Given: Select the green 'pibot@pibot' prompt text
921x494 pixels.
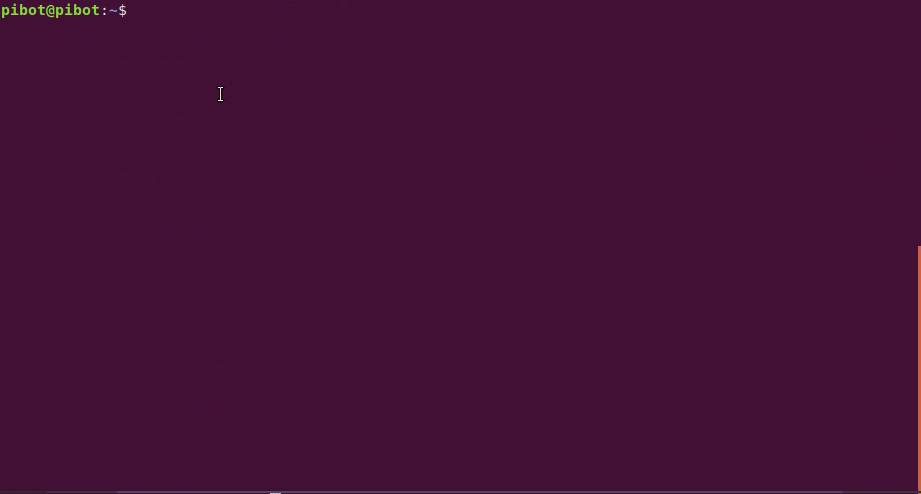Looking at the screenshot, I should (x=51, y=11).
